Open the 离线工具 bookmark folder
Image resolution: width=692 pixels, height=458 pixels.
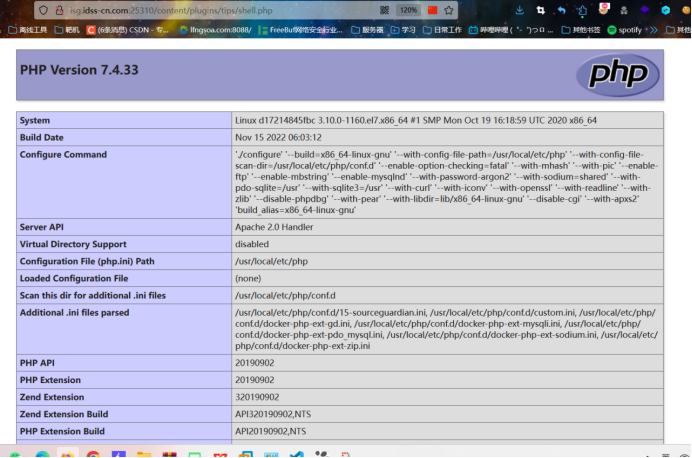(x=28, y=30)
